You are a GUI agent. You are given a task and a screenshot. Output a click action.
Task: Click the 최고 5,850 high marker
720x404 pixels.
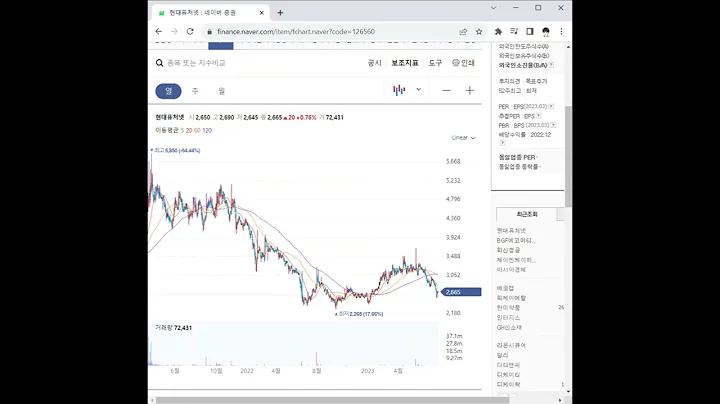pyautogui.click(x=175, y=150)
